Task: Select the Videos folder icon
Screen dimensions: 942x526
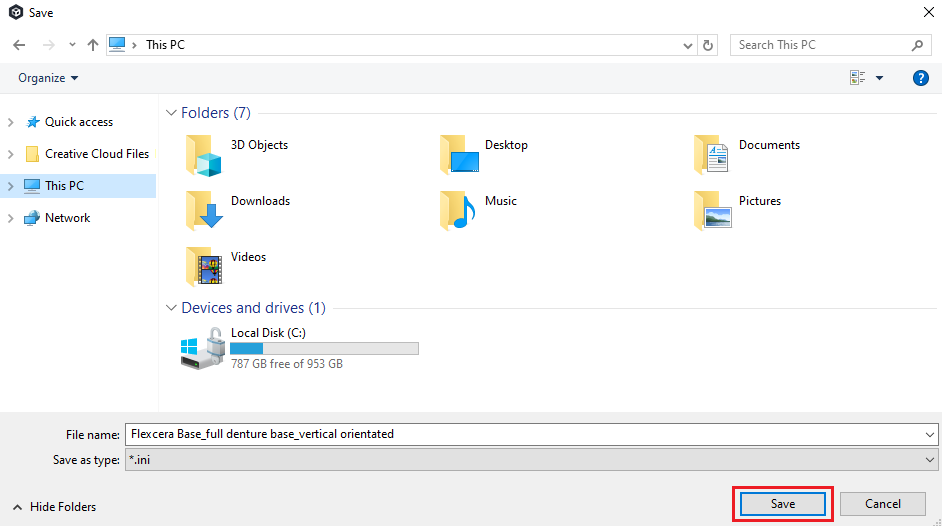Action: coord(204,266)
